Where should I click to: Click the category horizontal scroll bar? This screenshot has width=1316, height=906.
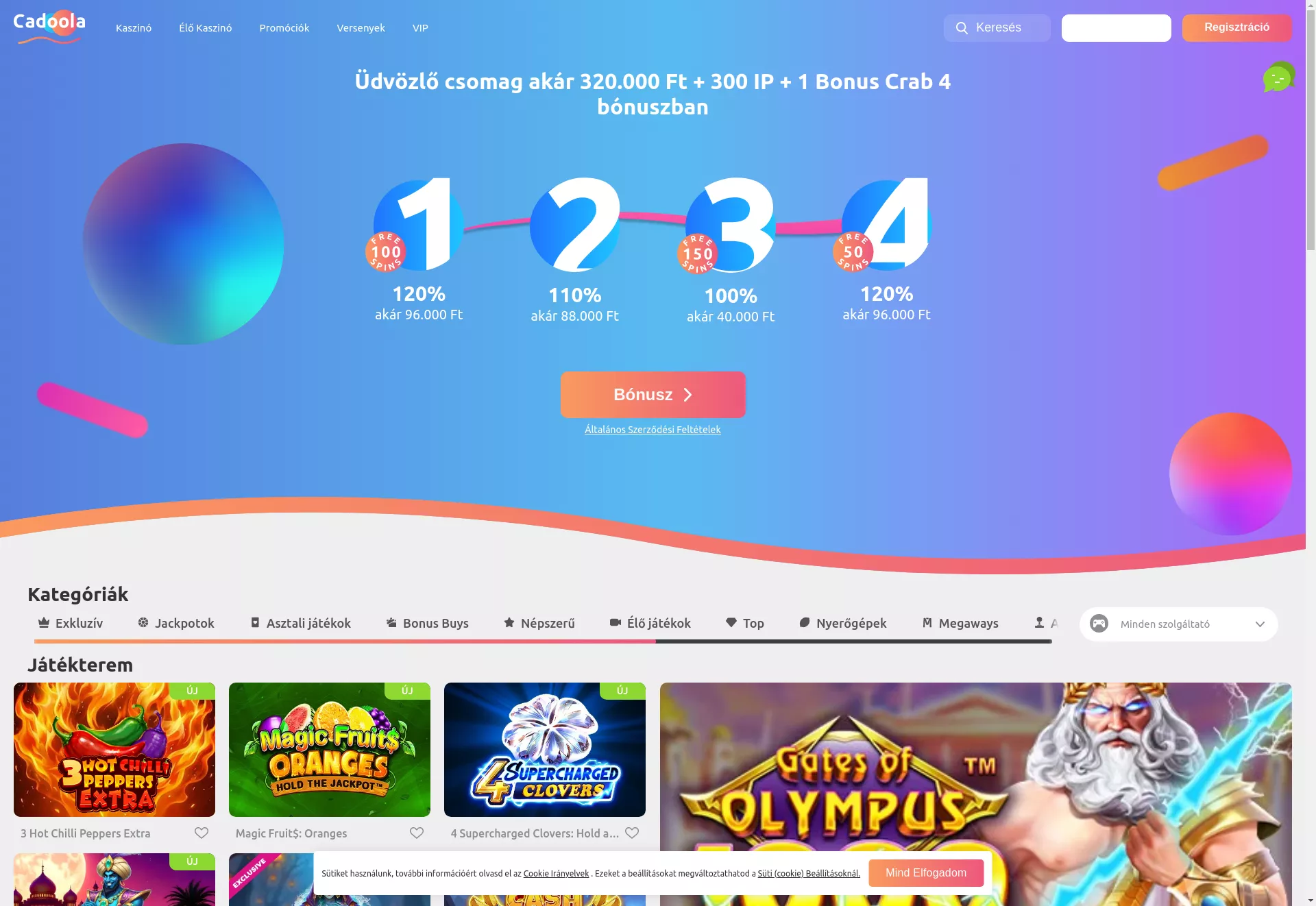[x=543, y=641]
